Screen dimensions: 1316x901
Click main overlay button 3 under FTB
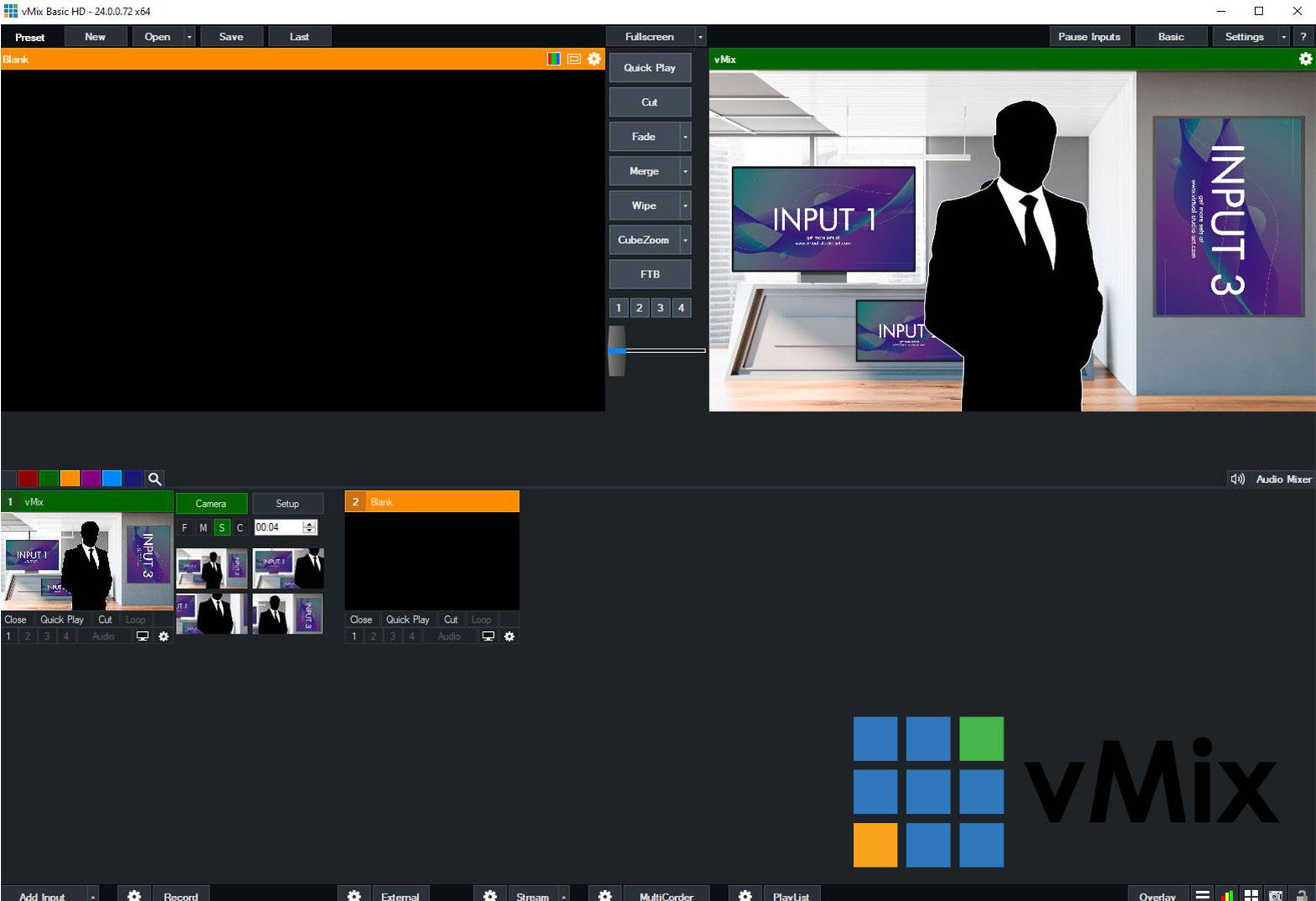pos(660,308)
